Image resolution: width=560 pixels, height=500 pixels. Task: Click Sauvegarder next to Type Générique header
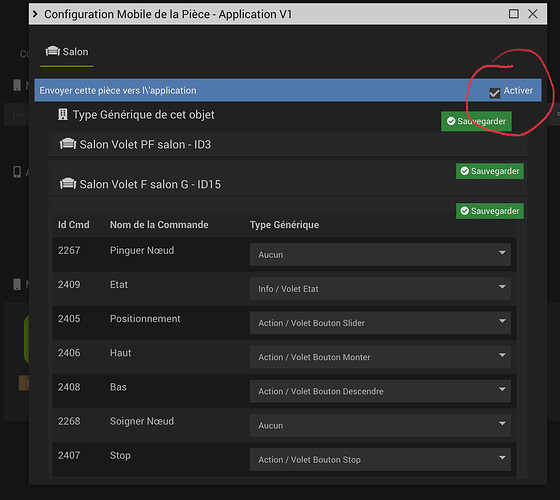point(476,121)
